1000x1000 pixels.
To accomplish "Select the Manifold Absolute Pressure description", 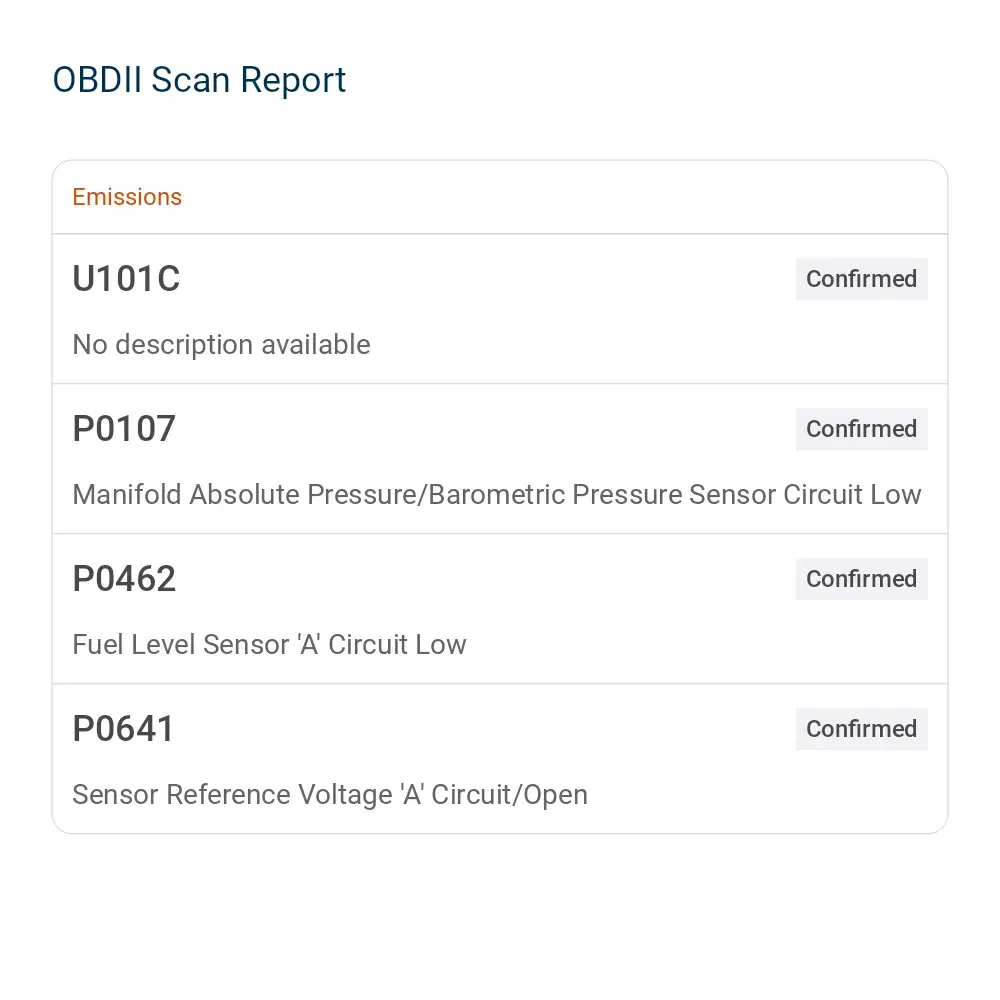I will pyautogui.click(x=497, y=494).
